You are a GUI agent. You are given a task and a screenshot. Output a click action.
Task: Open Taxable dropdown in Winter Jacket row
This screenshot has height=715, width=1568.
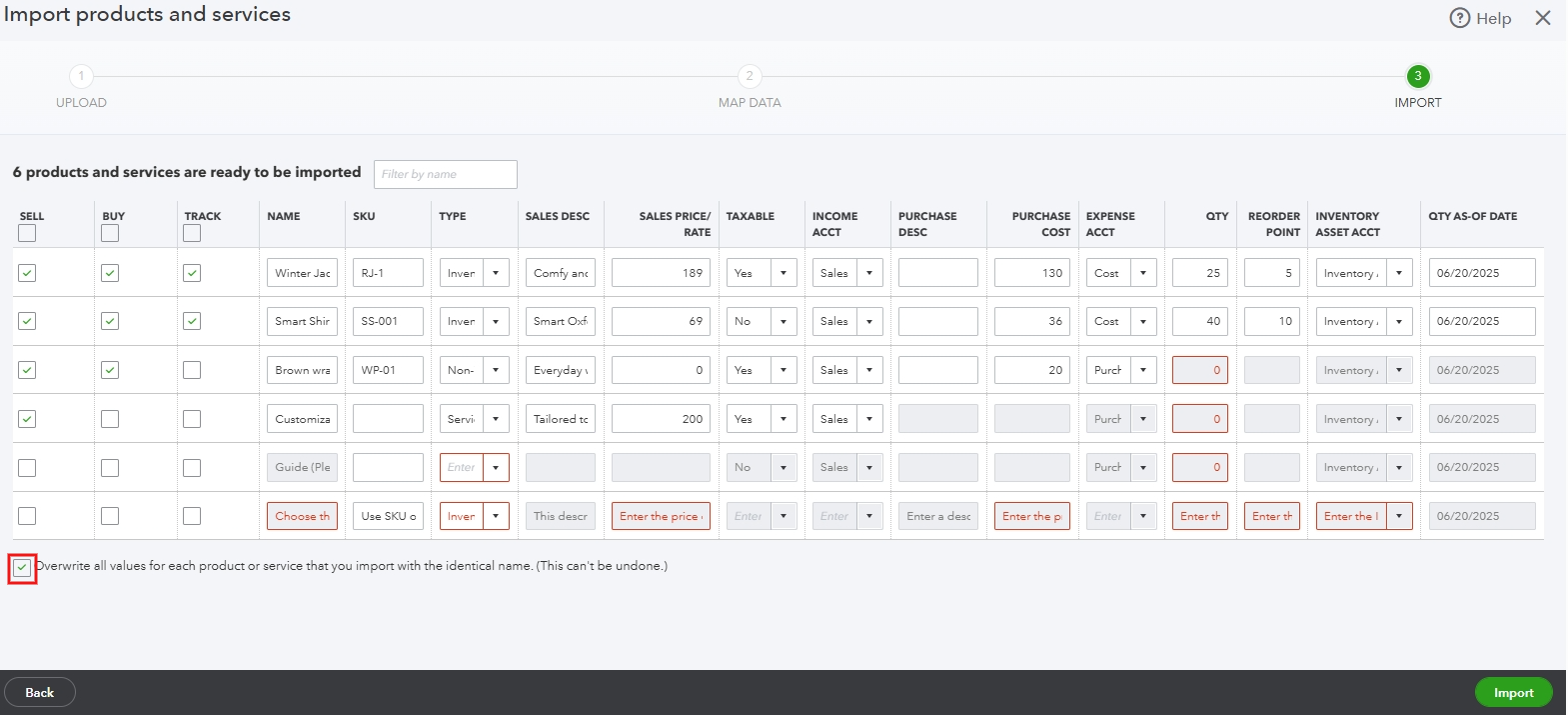point(784,273)
